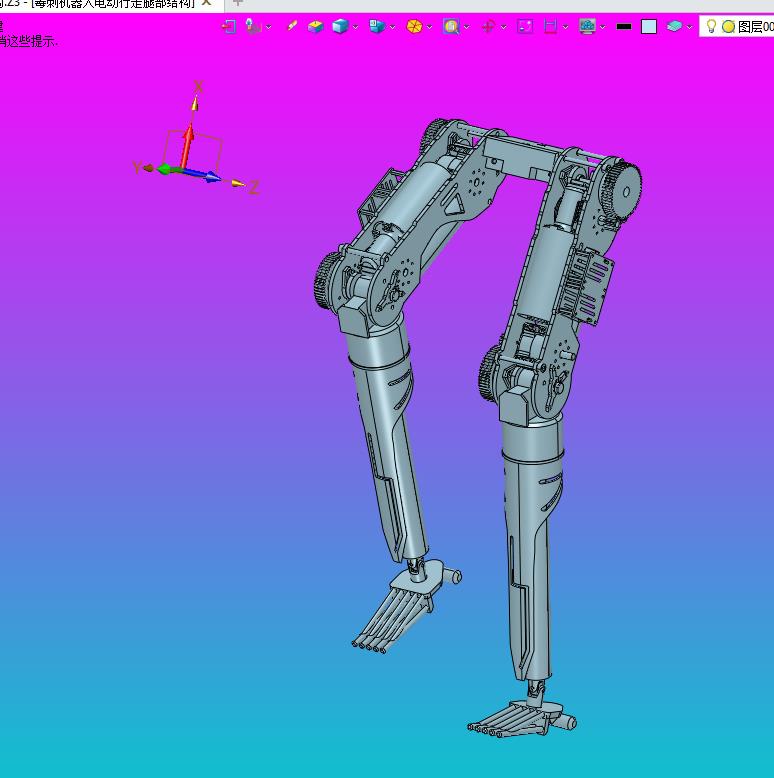Screen dimensions: 774x778
Task: Select the blue shaded cube display icon
Action: pos(341,27)
